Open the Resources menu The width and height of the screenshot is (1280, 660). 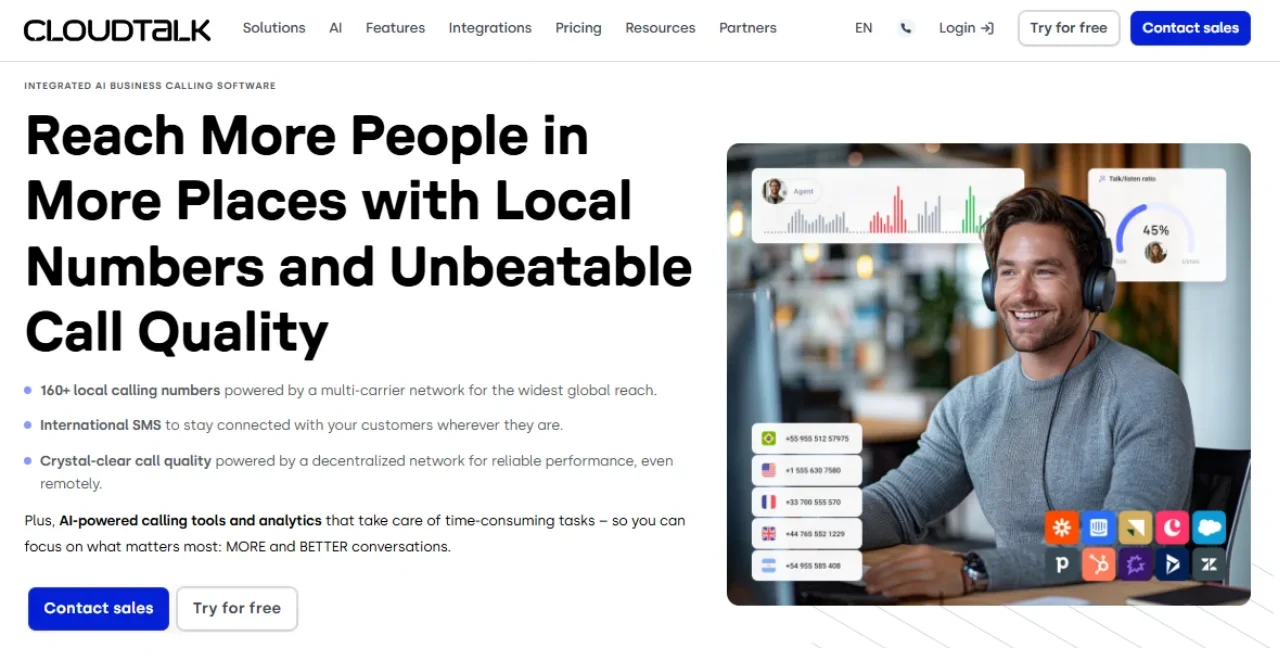(660, 28)
